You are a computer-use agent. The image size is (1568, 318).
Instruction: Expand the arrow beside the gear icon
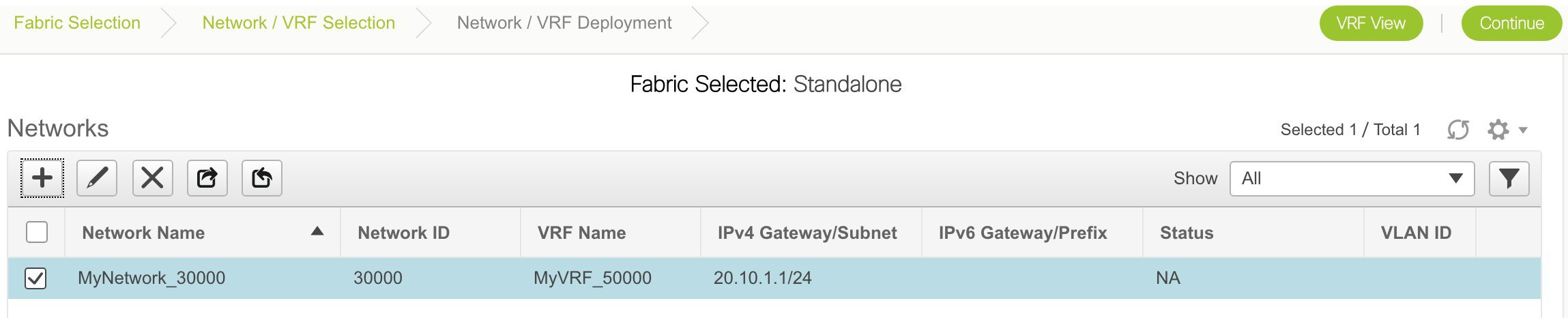(1523, 130)
